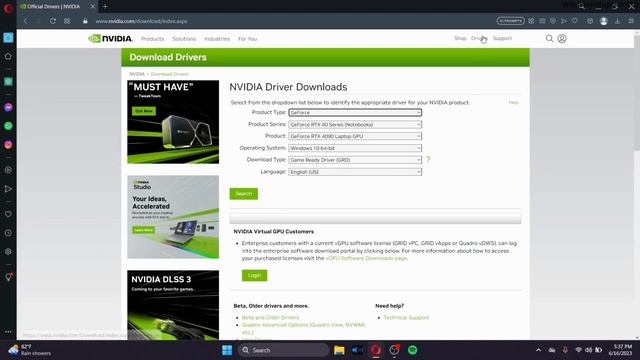The height and width of the screenshot is (360, 640).
Task: Open the Product Series dropdown
Action: pyautogui.click(x=355, y=124)
